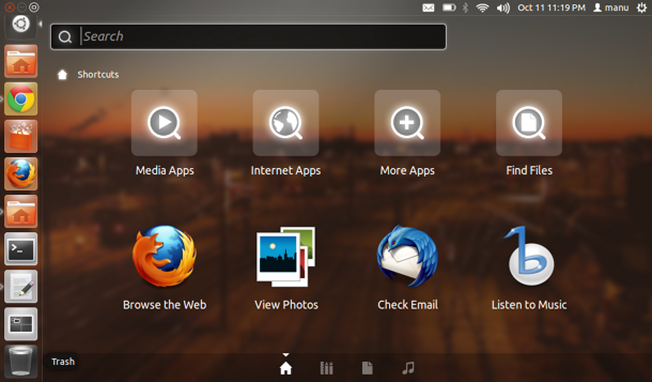Open the manu user menu
Screen dimensions: 652x382
click(610, 7)
